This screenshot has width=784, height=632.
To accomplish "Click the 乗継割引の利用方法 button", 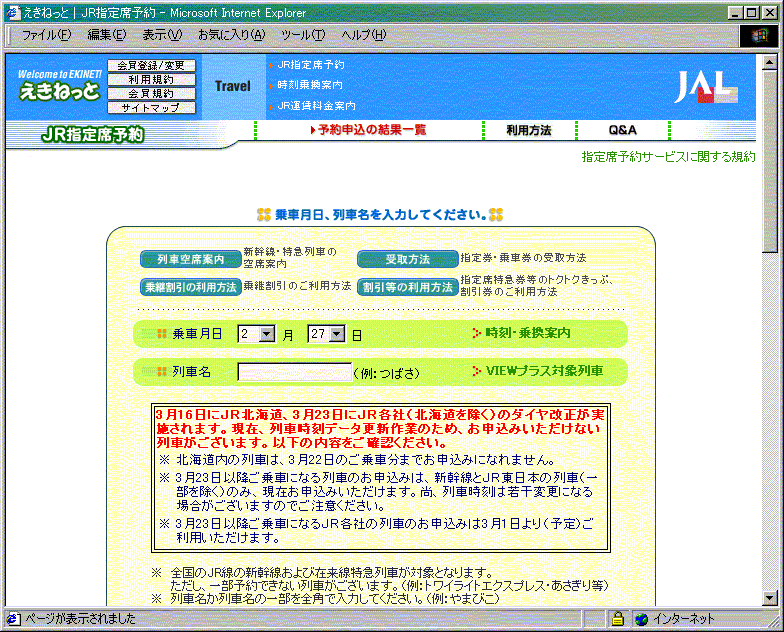I will 190,288.
